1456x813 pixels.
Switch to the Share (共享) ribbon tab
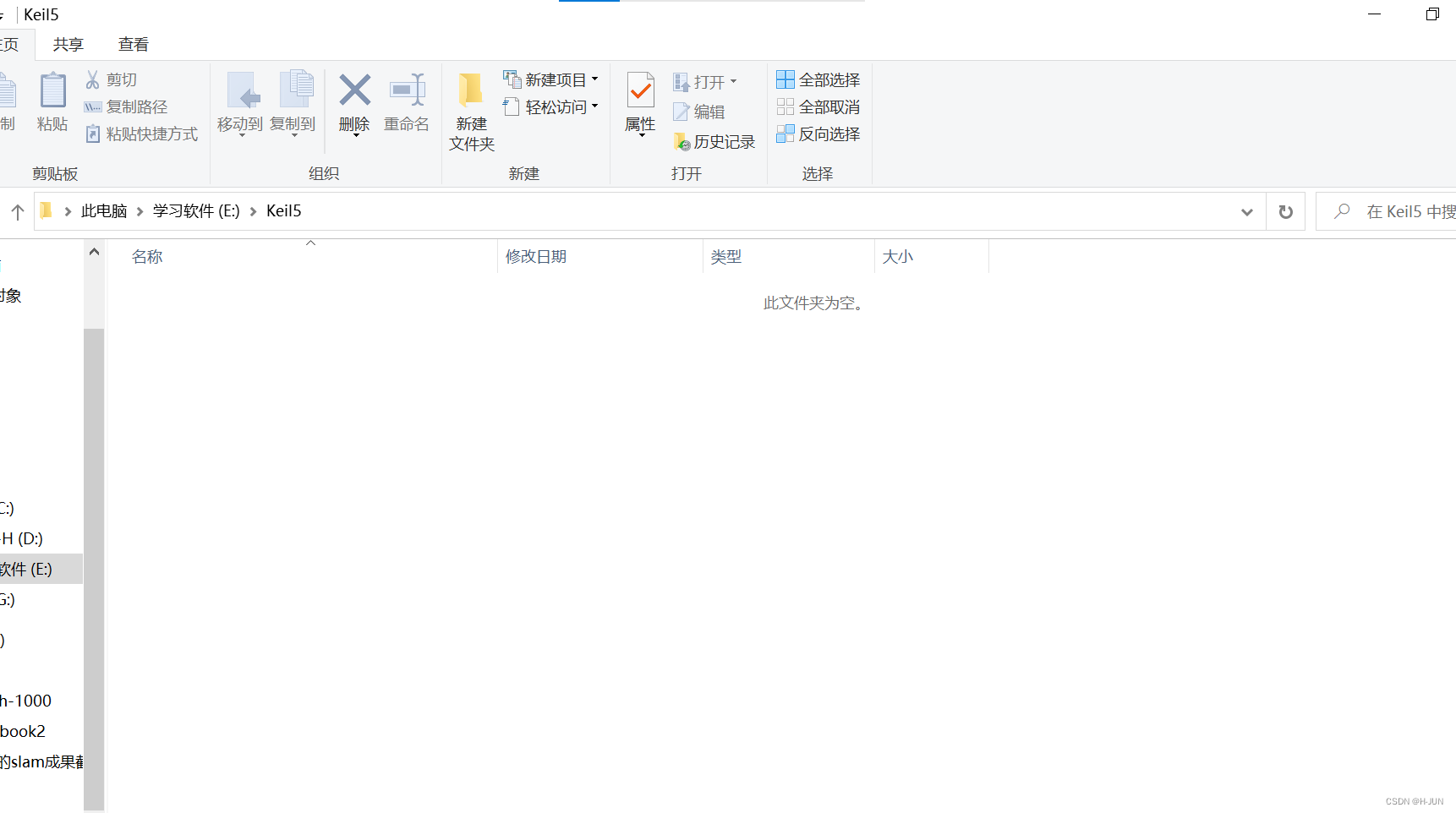click(x=68, y=45)
